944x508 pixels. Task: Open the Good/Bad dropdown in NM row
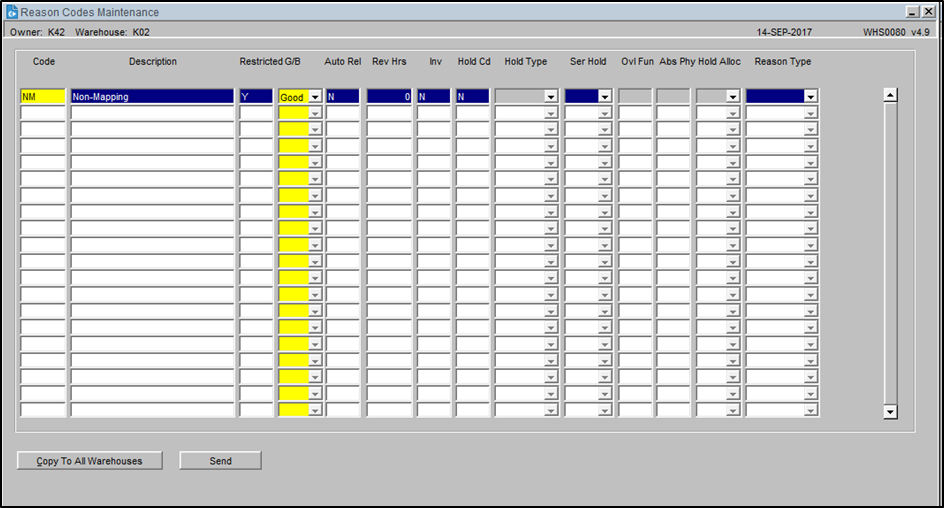pyautogui.click(x=315, y=97)
